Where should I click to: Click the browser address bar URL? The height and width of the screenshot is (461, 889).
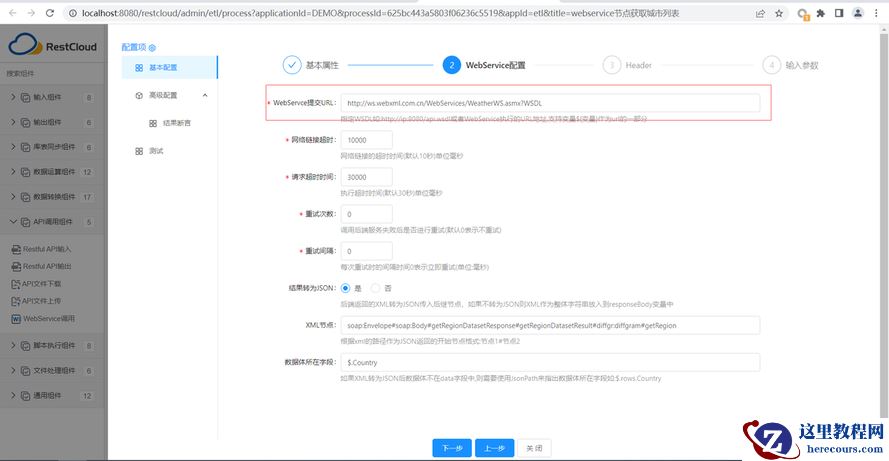coord(380,13)
